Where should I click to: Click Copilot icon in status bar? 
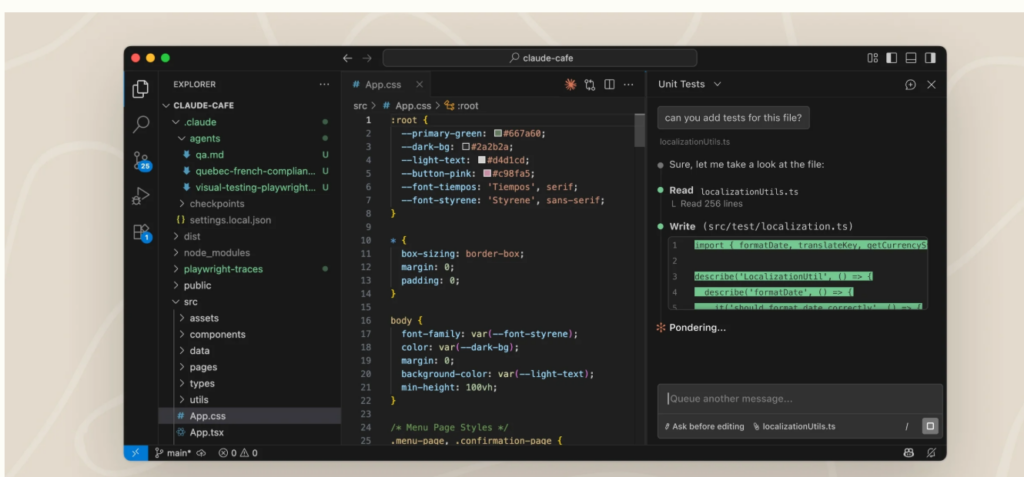[908, 453]
